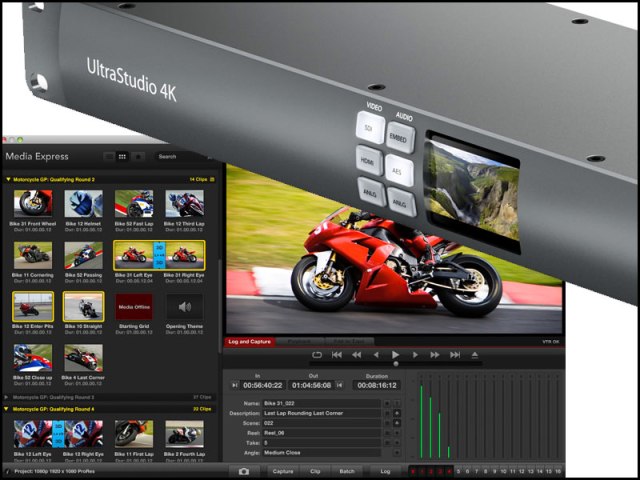Skip to start of clip
640x480 pixels.
(x=337, y=355)
